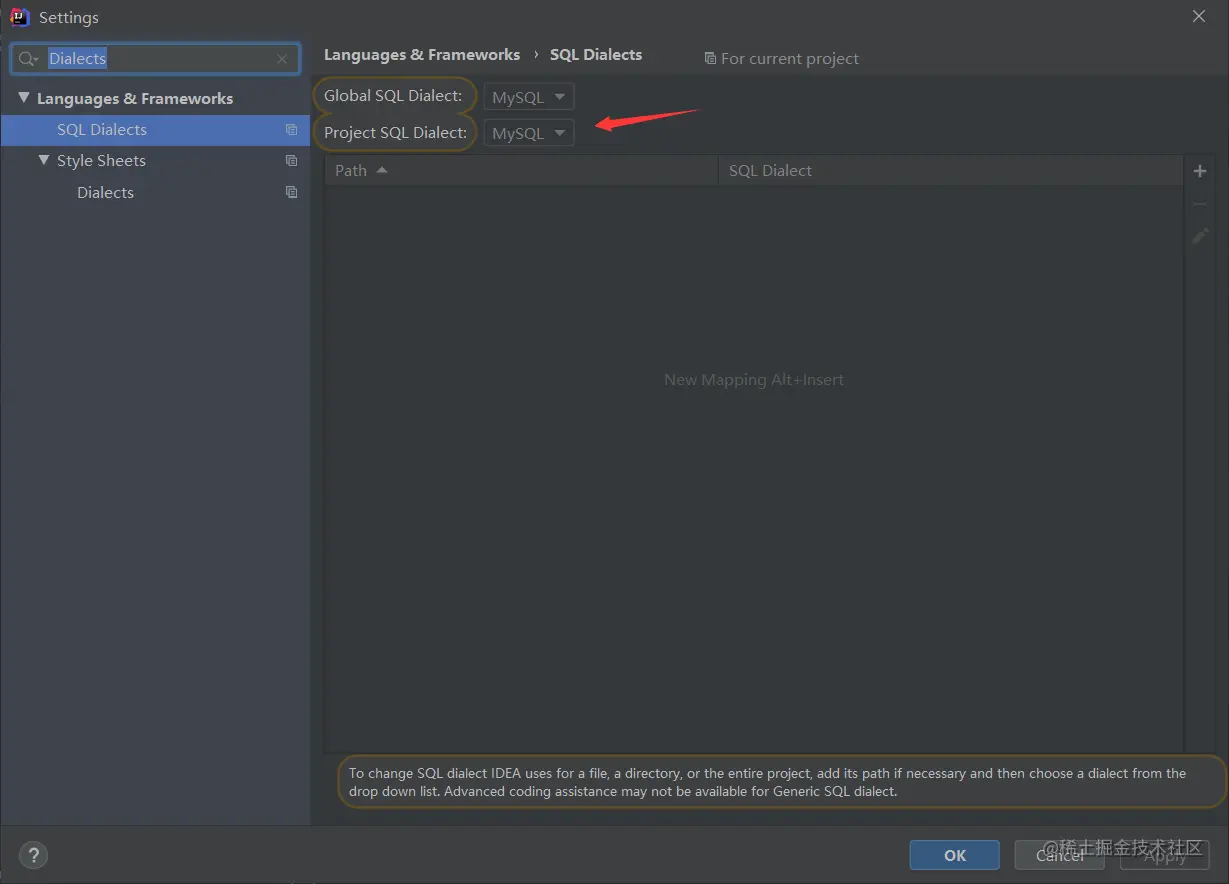Click the project-scope icon beside Dialects row
This screenshot has width=1229, height=884.
291,192
